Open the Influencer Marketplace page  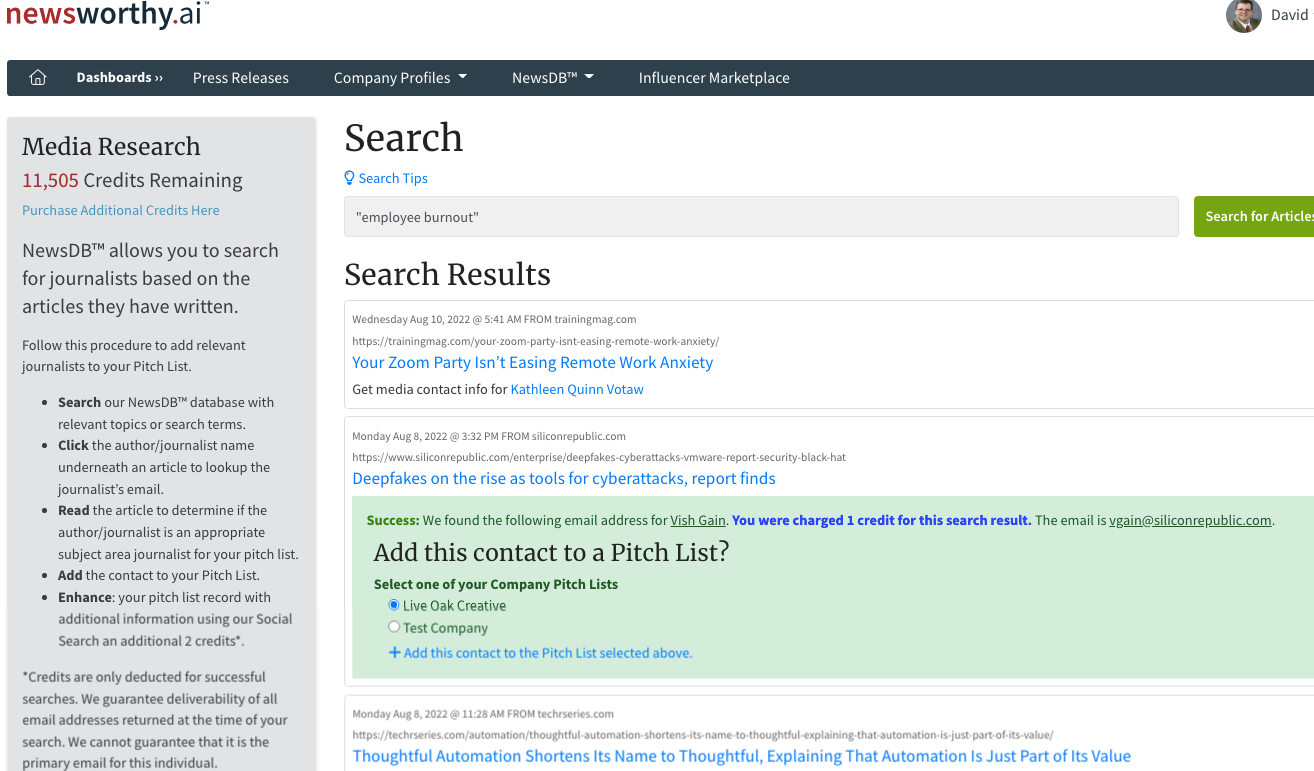(x=714, y=78)
